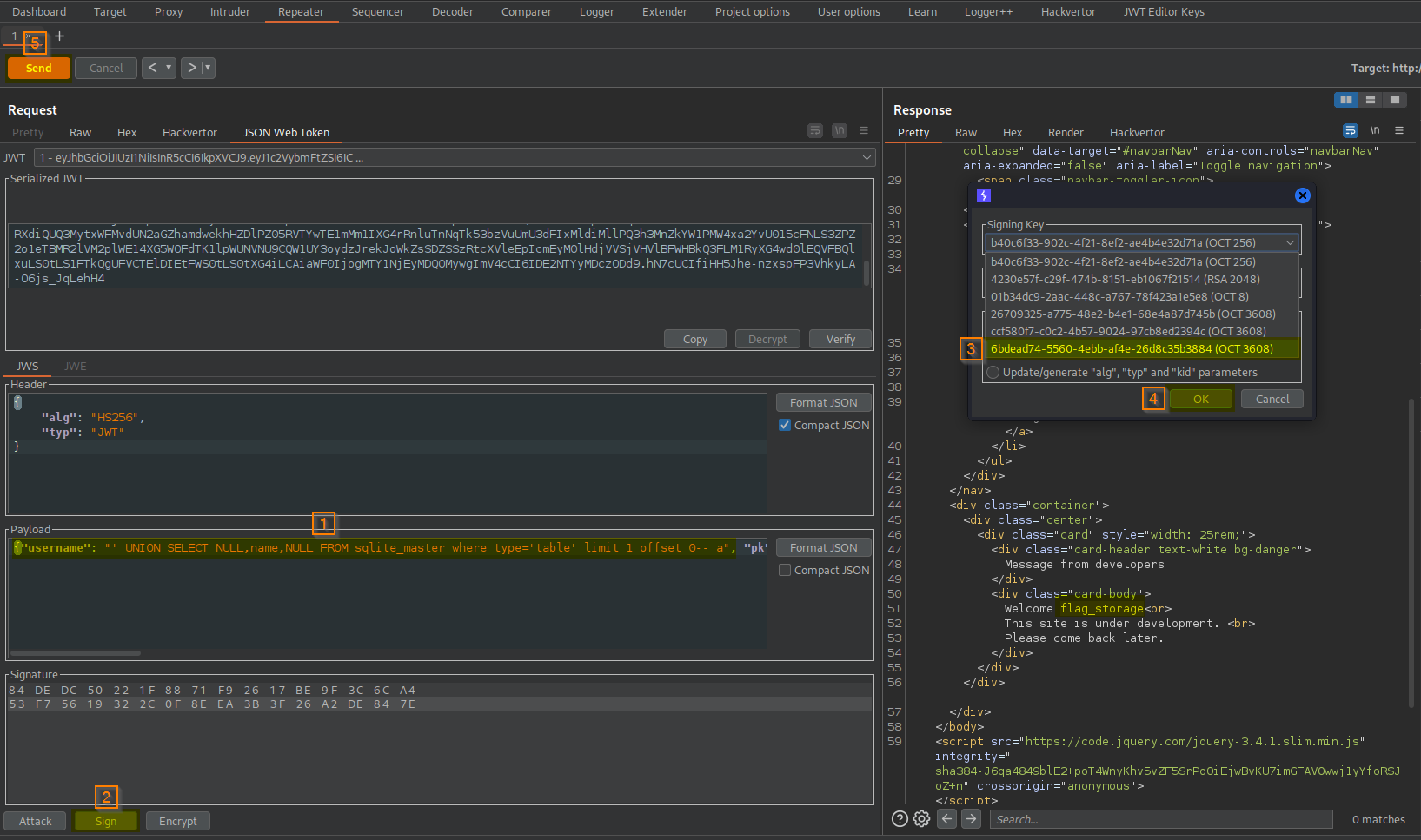
Task: Open Request pane hamburger options menu
Action: 864,130
